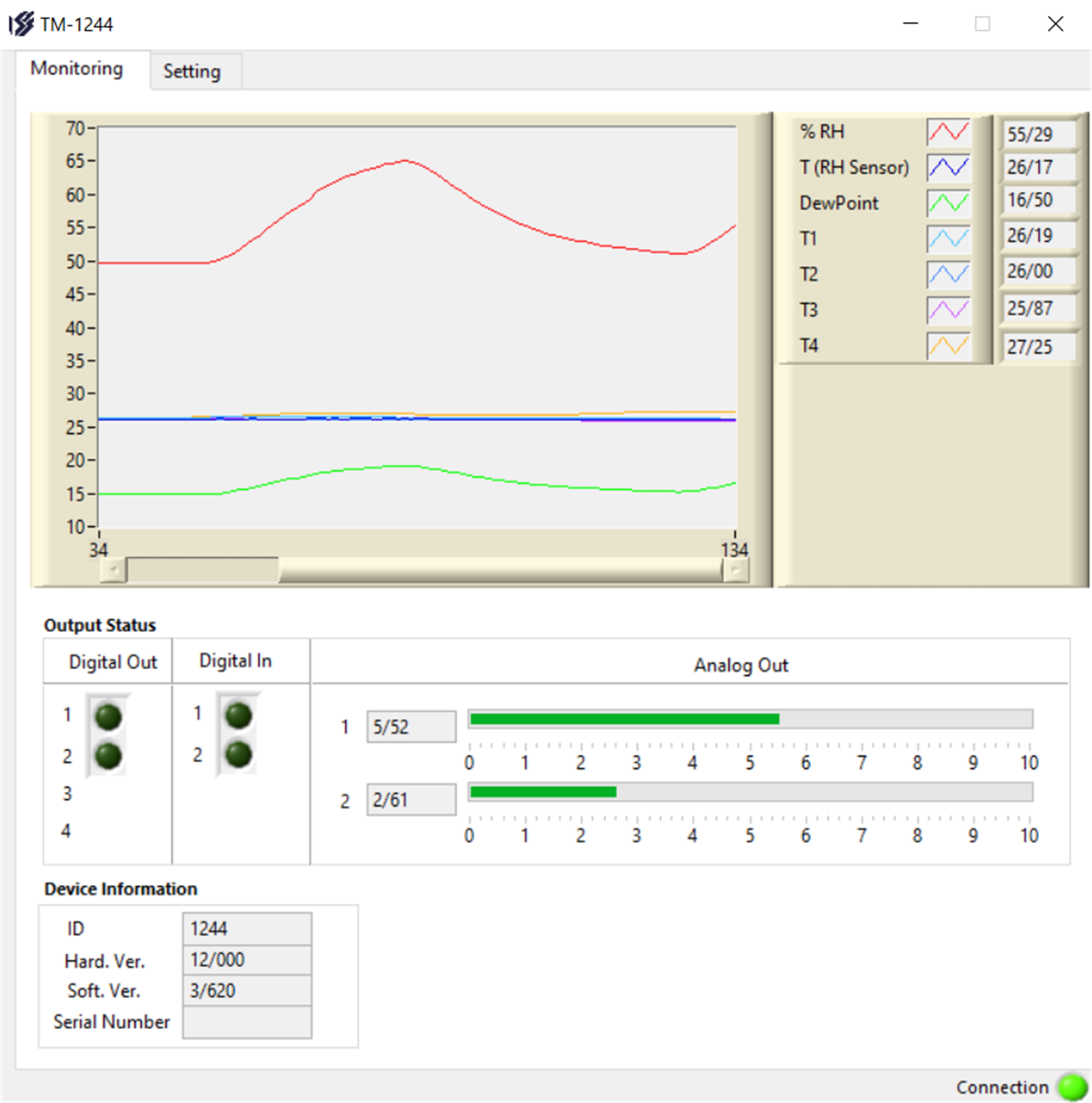Click the Output Status heading
Screen dimensions: 1092x1103
pyautogui.click(x=100, y=626)
